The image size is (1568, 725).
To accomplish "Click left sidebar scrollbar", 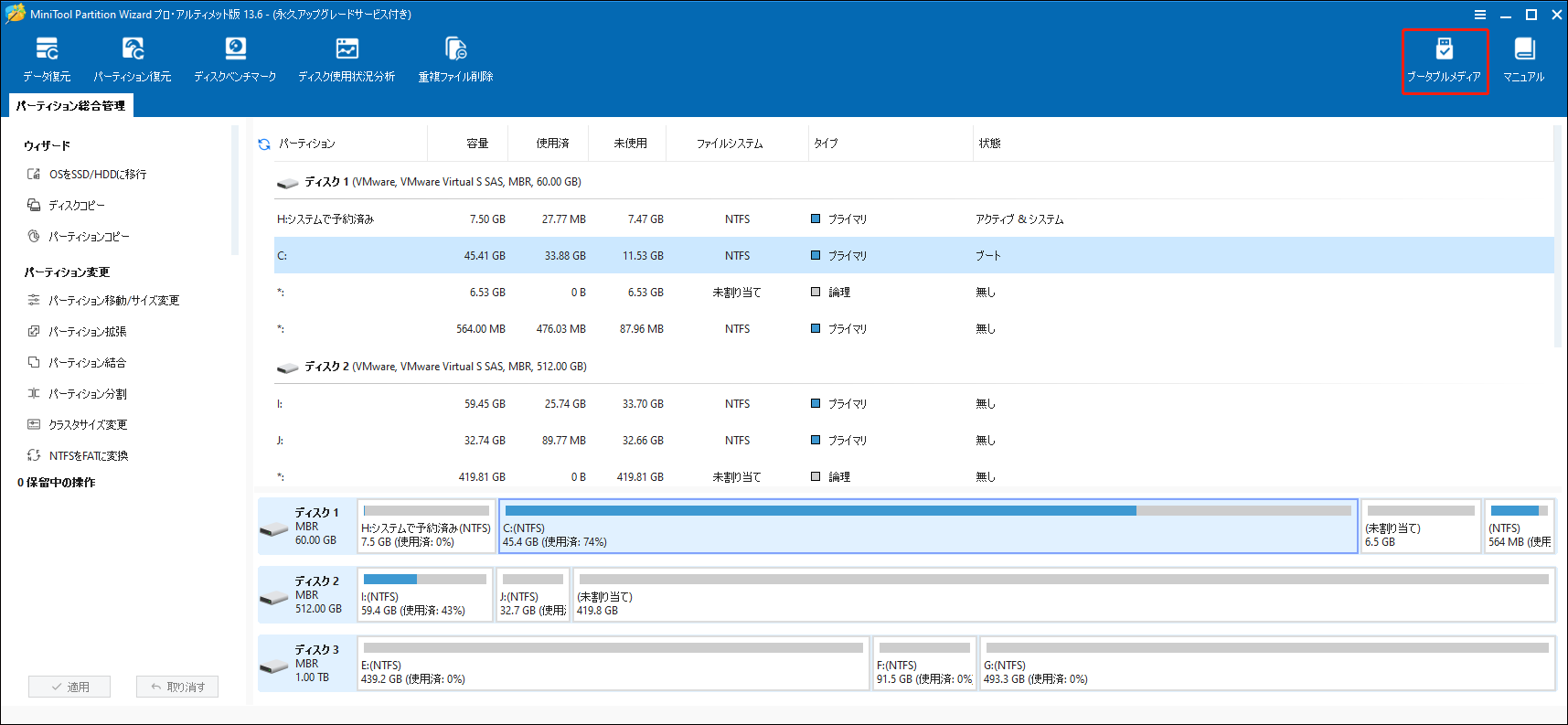I will point(235,190).
